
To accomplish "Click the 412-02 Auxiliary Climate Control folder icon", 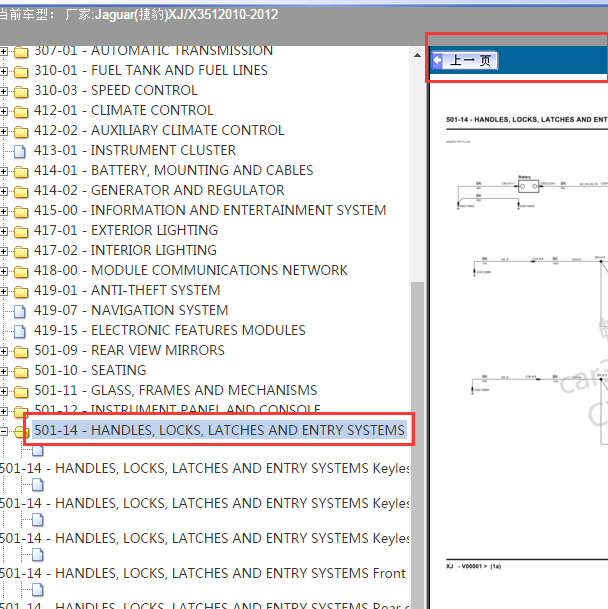I will [x=21, y=131].
